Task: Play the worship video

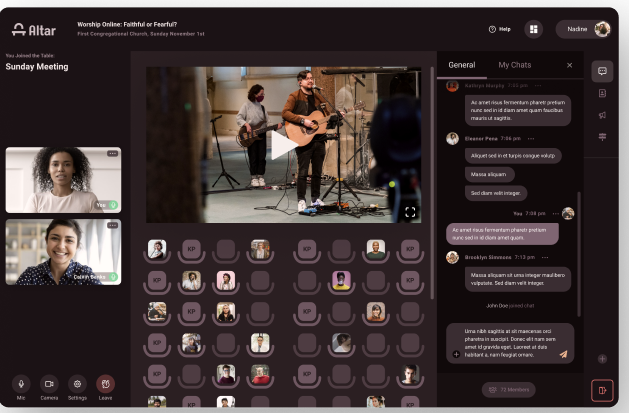Action: 283,145
